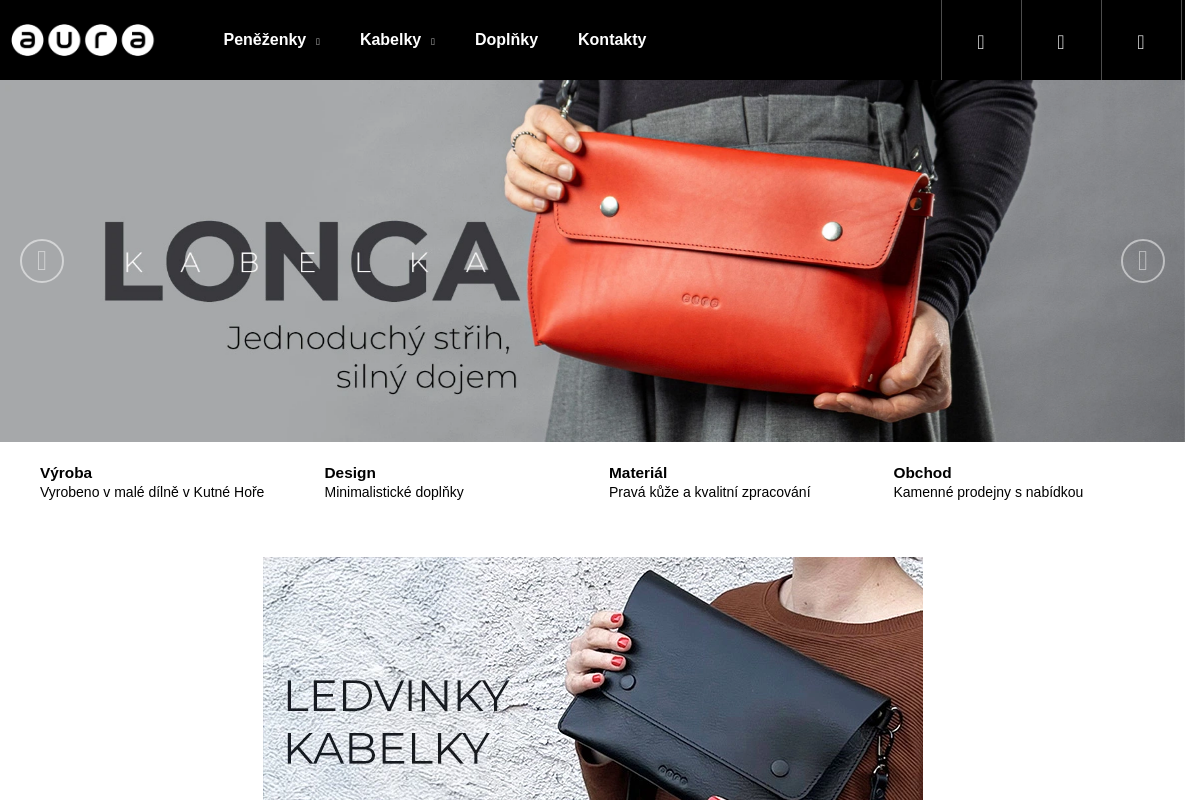The image size is (1200, 800).
Task: Go to previous slide with left arrow
Action: click(x=42, y=261)
